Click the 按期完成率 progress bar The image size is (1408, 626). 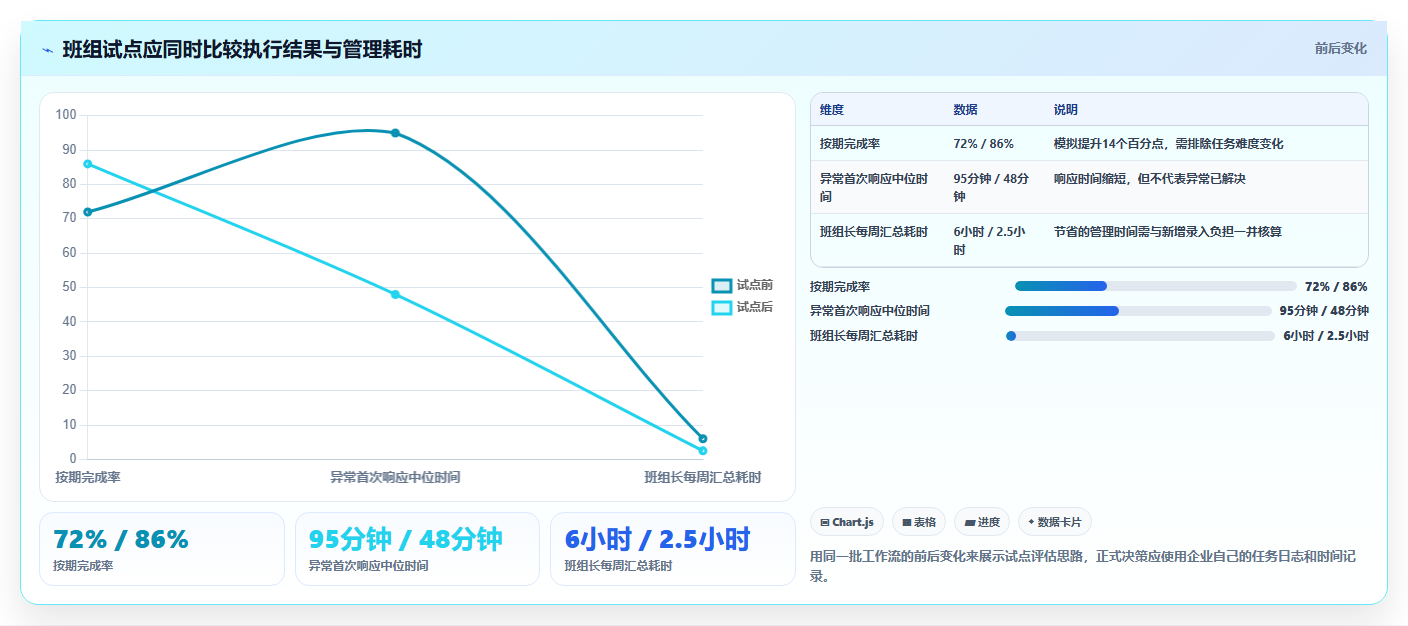(1155, 286)
